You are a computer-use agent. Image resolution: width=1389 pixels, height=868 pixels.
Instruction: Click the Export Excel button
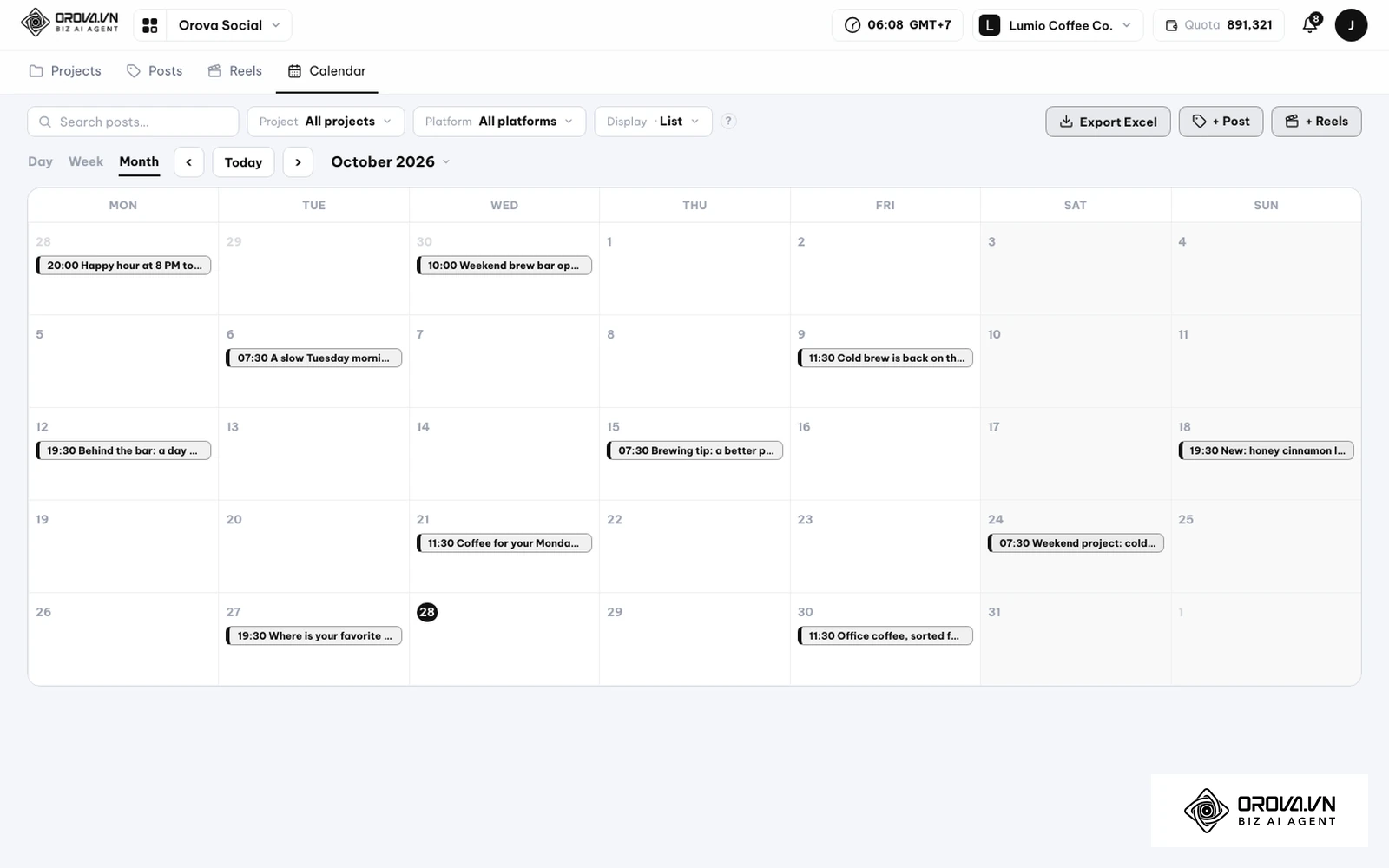click(x=1108, y=122)
